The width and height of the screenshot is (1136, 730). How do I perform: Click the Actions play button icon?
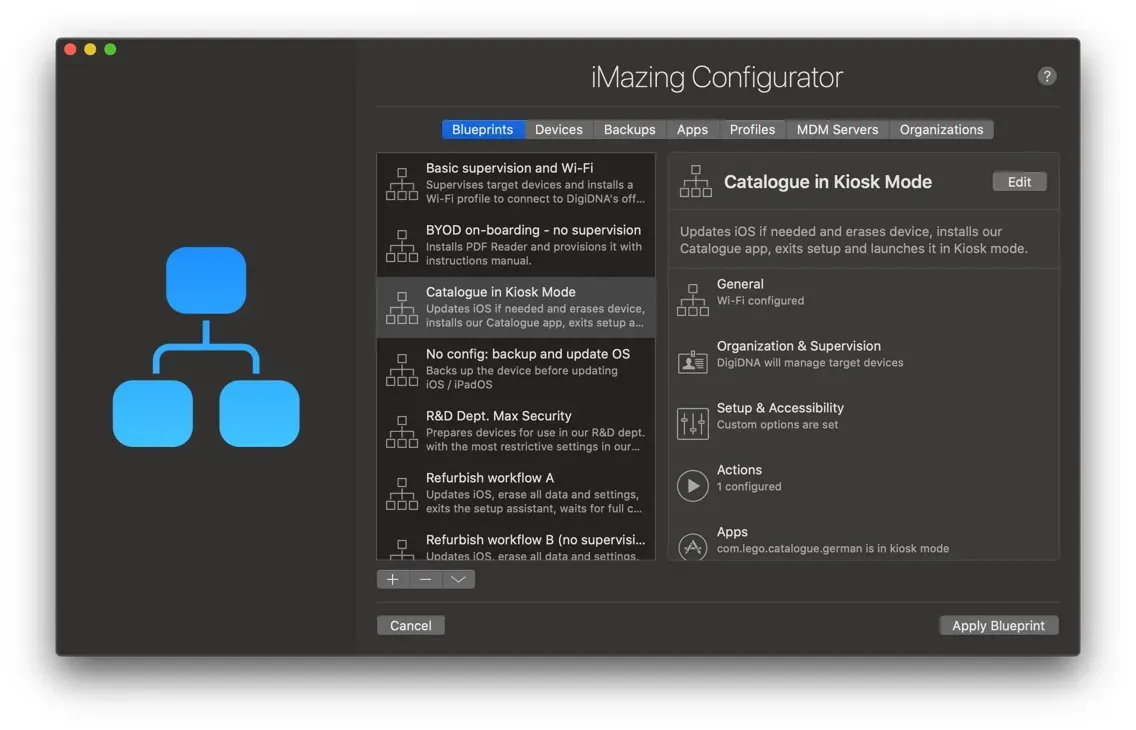point(693,485)
